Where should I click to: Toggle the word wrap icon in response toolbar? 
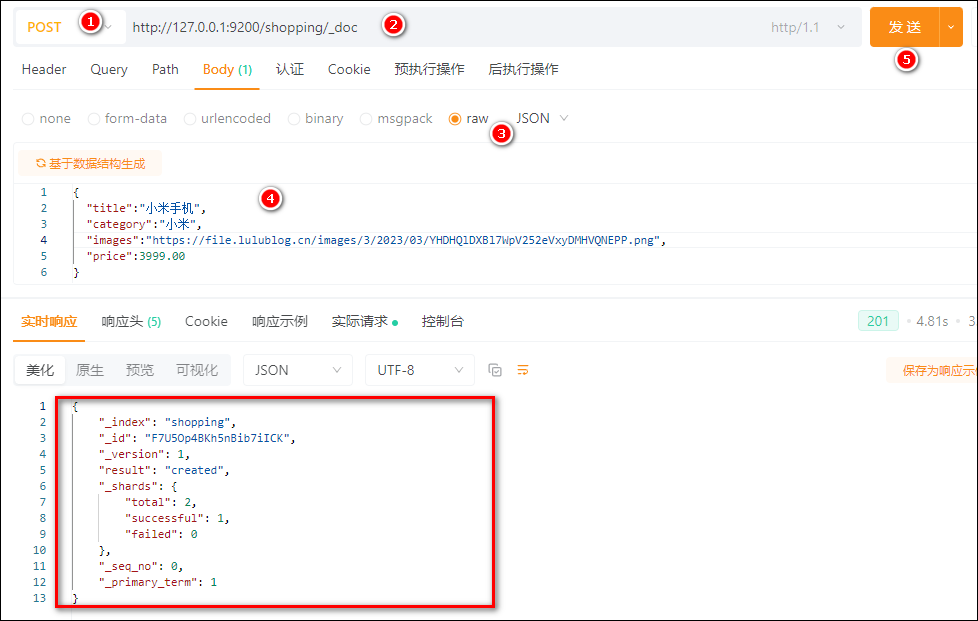(523, 370)
